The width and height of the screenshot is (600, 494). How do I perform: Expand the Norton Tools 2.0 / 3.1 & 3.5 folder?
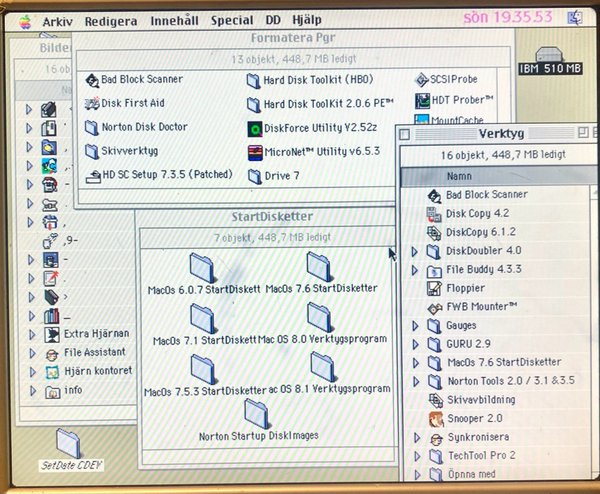pyautogui.click(x=416, y=382)
